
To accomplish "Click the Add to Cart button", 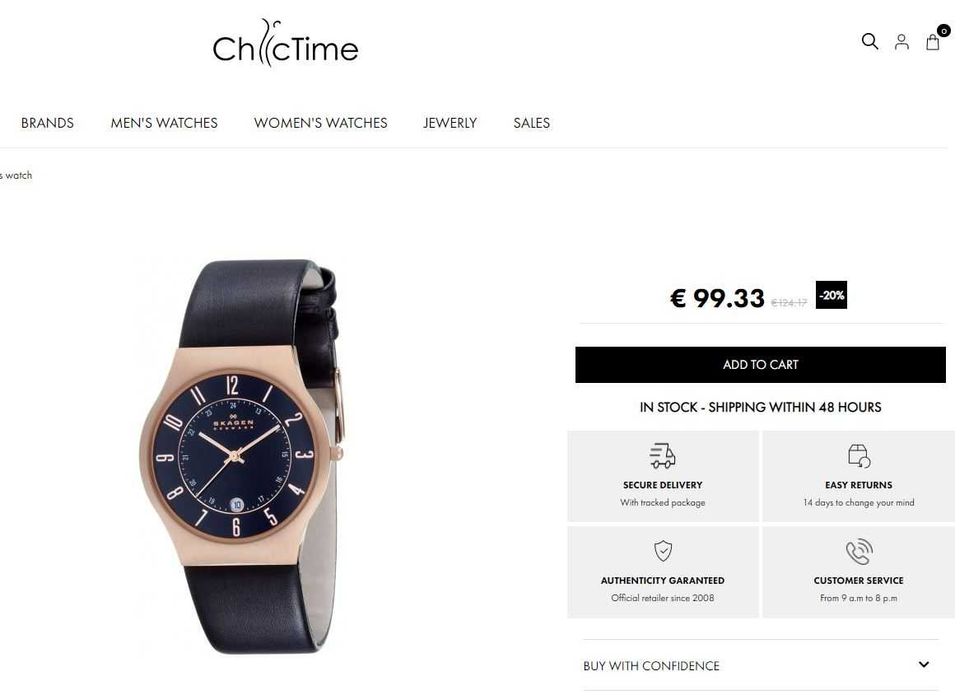I will click(760, 365).
